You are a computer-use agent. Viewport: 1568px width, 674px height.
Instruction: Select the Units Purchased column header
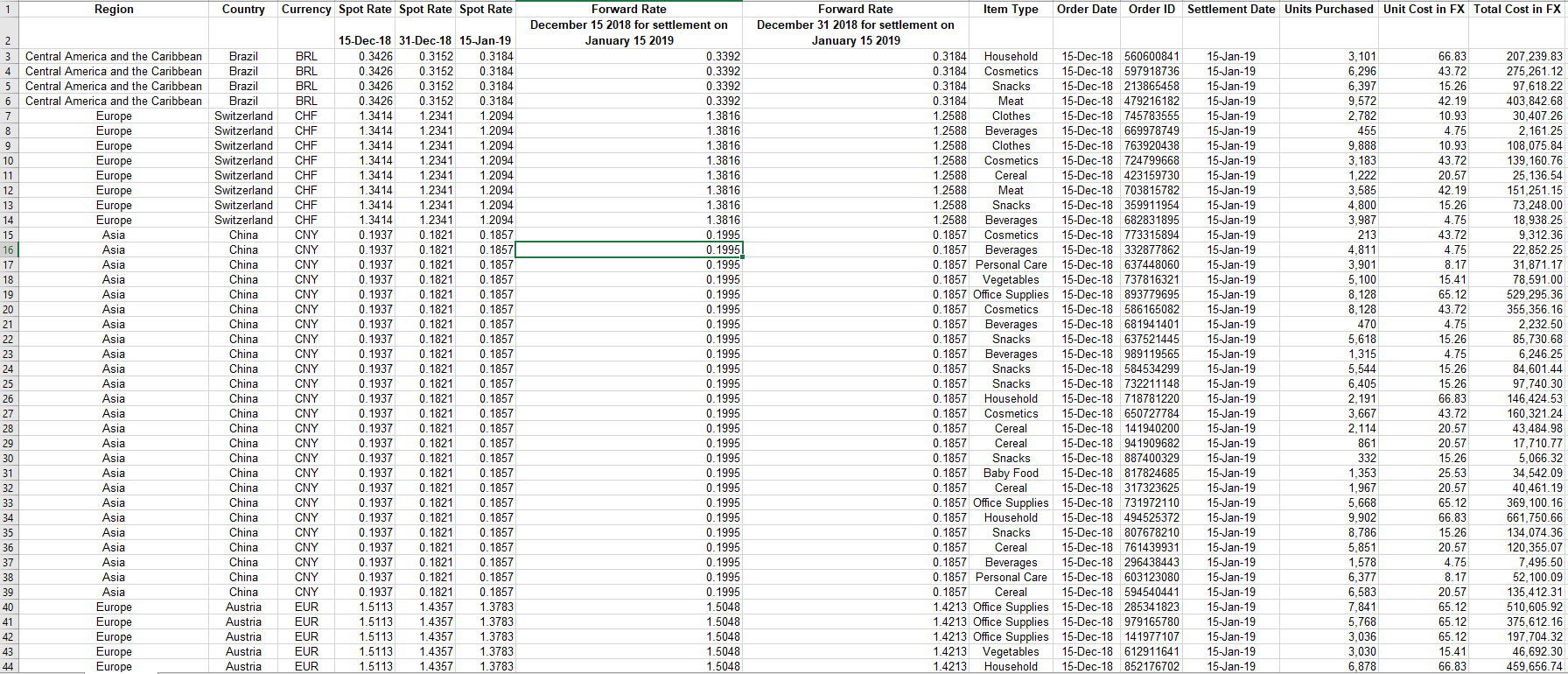click(x=1329, y=10)
